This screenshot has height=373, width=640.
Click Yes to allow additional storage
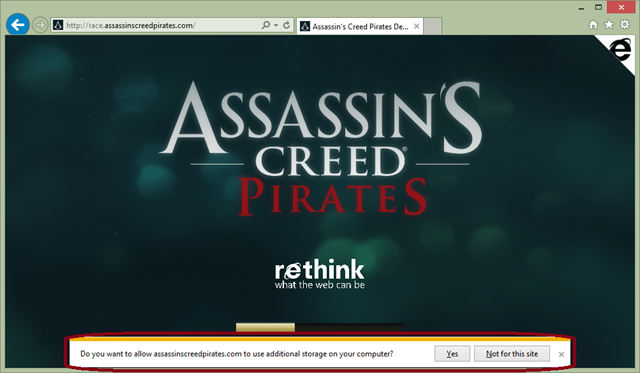(452, 354)
